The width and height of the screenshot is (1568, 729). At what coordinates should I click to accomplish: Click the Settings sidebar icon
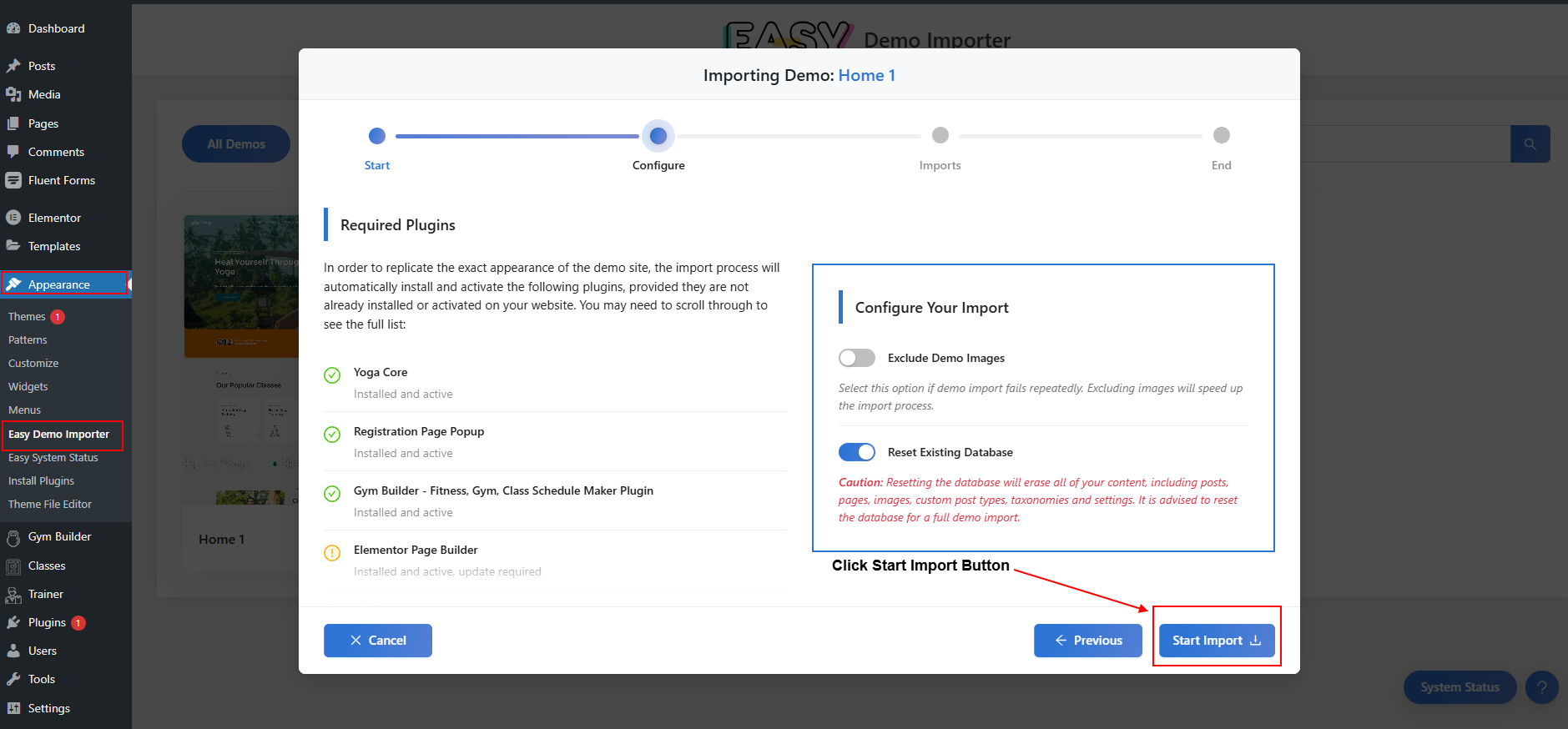[13, 708]
